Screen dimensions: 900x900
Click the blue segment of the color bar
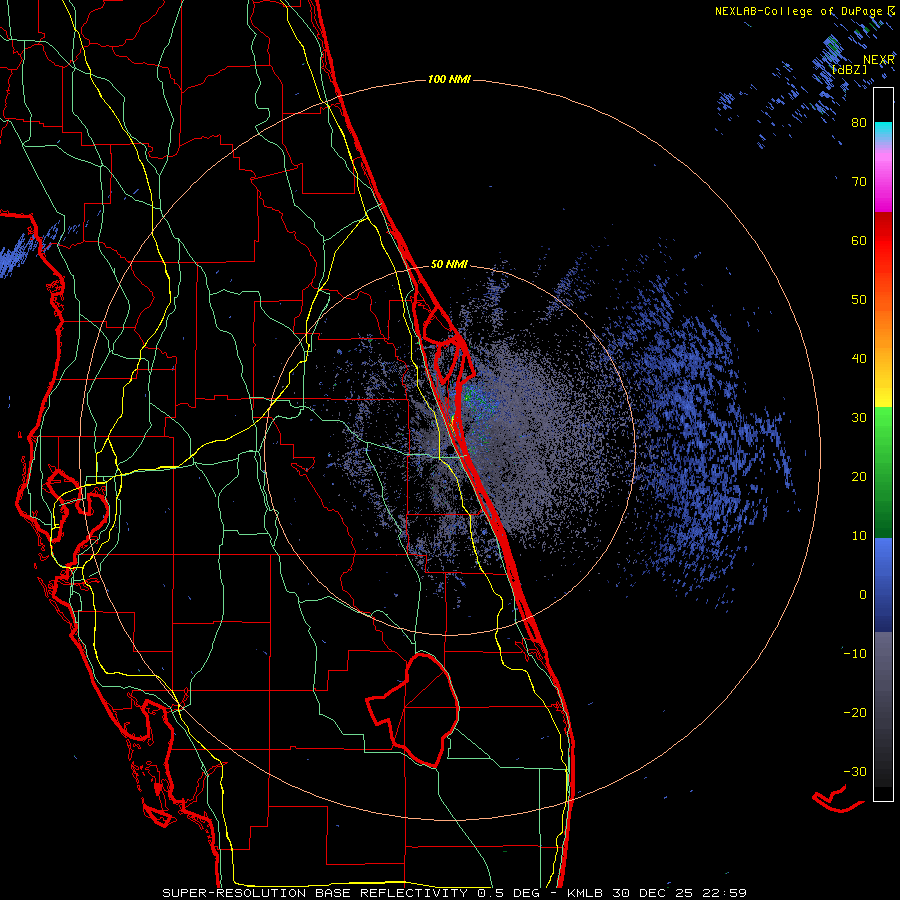tap(883, 584)
